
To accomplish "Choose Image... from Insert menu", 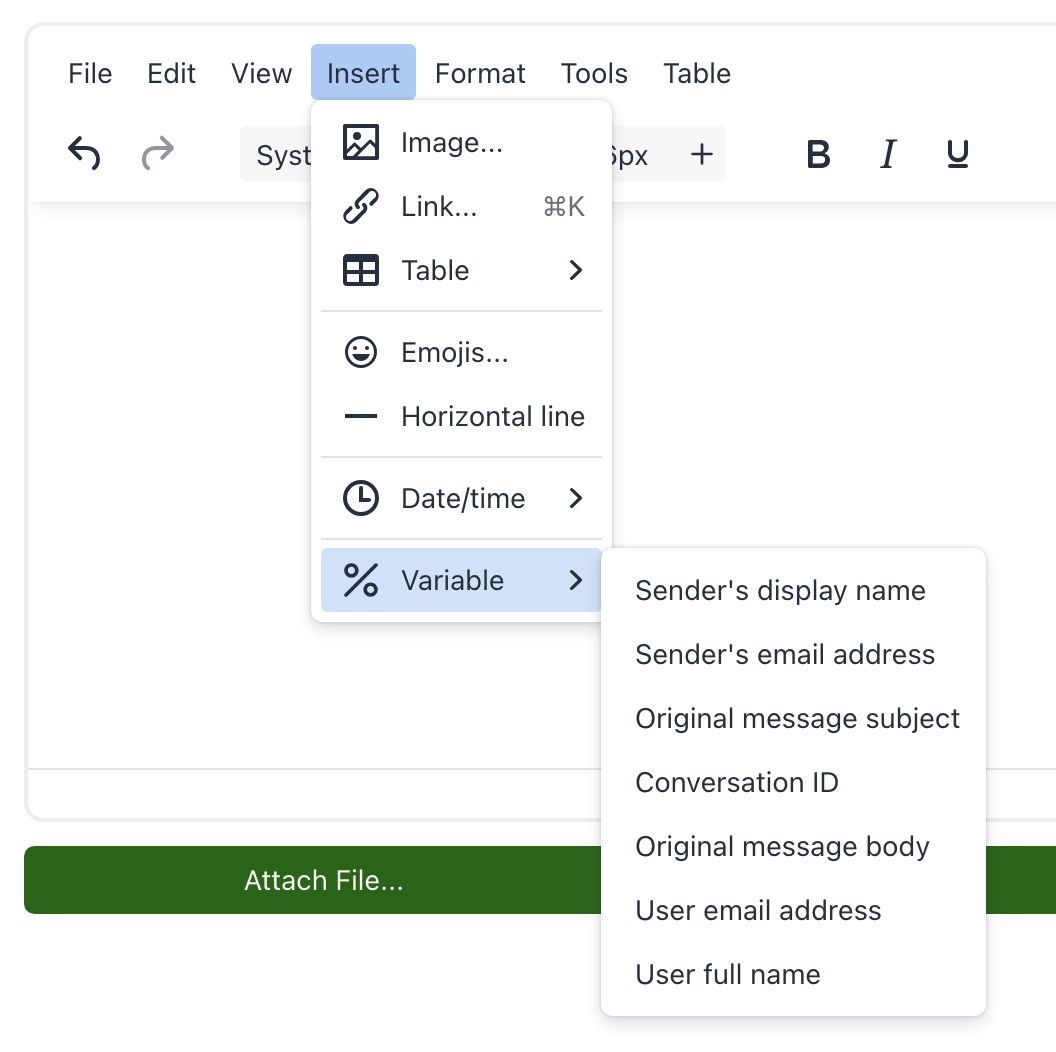I will pyautogui.click(x=461, y=142).
